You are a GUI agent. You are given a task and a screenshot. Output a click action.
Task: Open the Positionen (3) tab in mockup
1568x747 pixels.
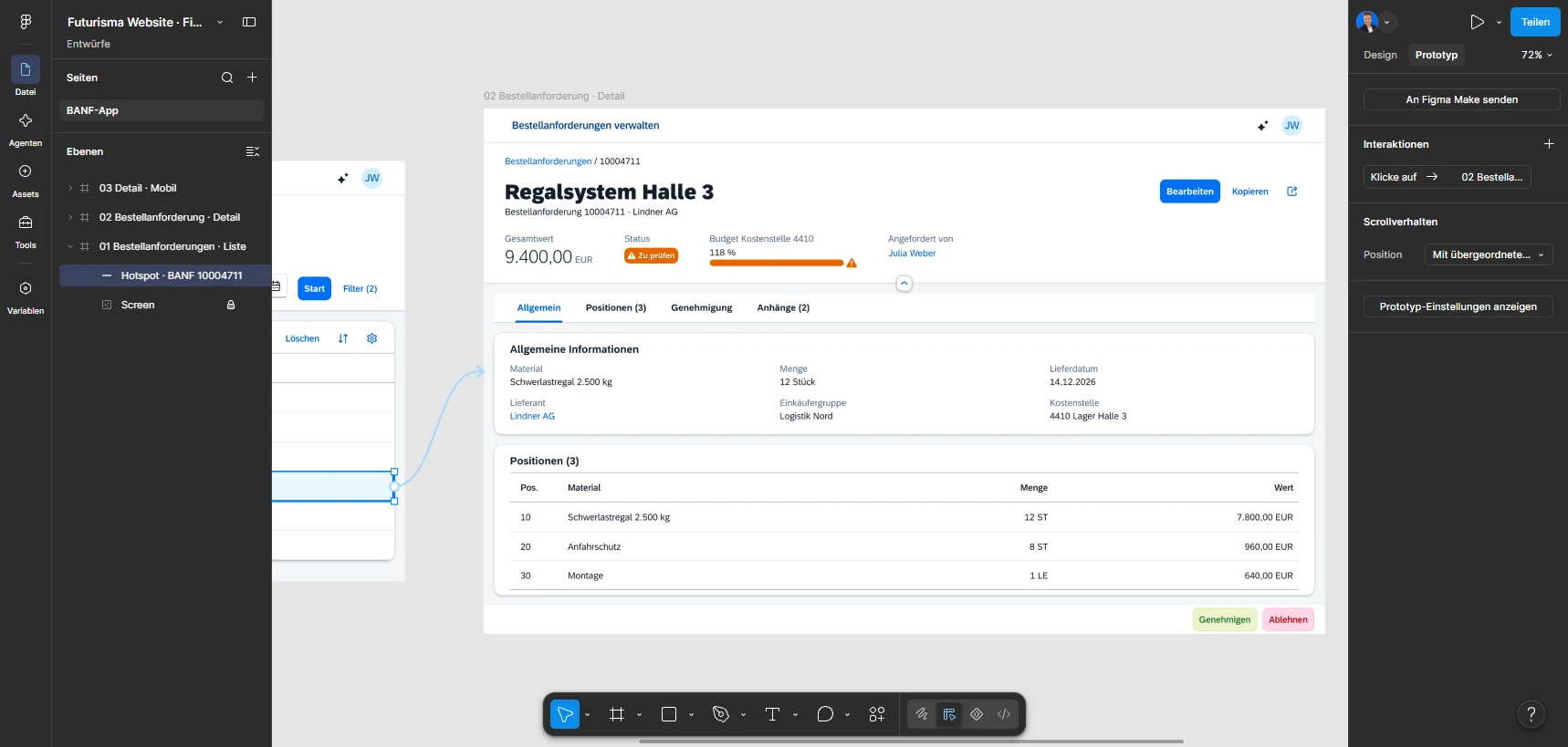point(616,307)
